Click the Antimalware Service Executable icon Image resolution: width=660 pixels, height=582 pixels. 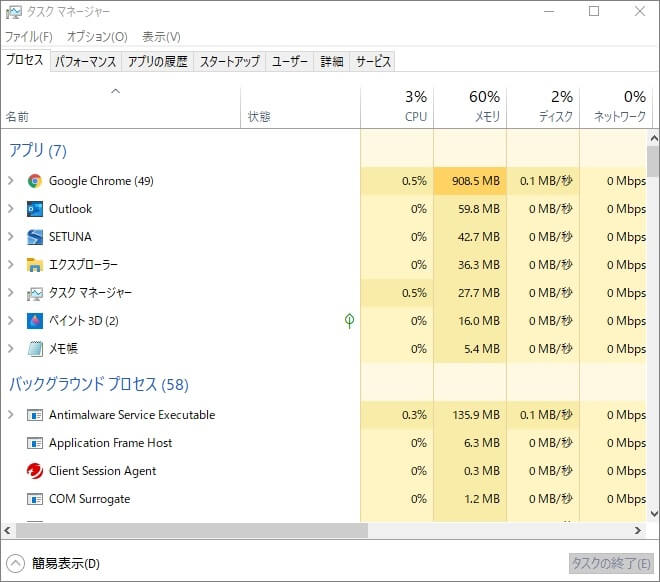[35, 415]
